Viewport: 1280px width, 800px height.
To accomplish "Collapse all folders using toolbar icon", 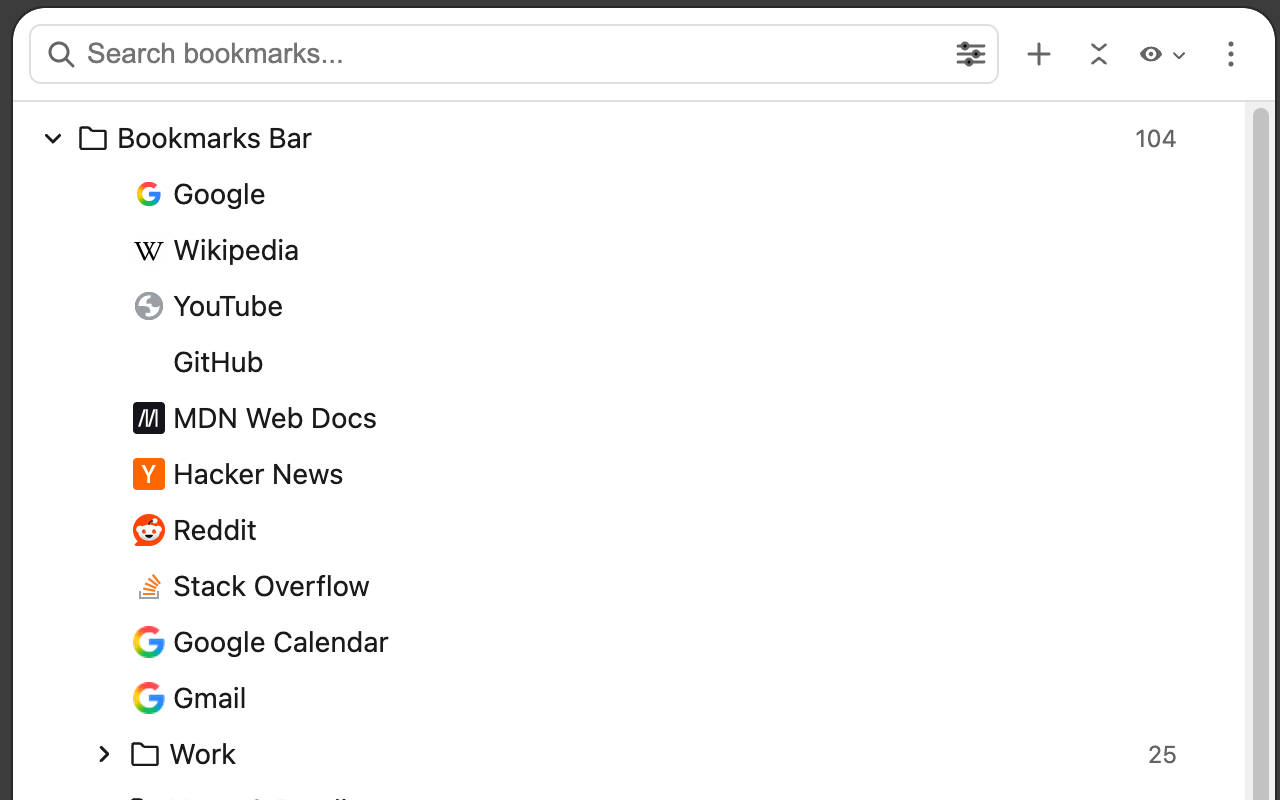I will pos(1098,54).
